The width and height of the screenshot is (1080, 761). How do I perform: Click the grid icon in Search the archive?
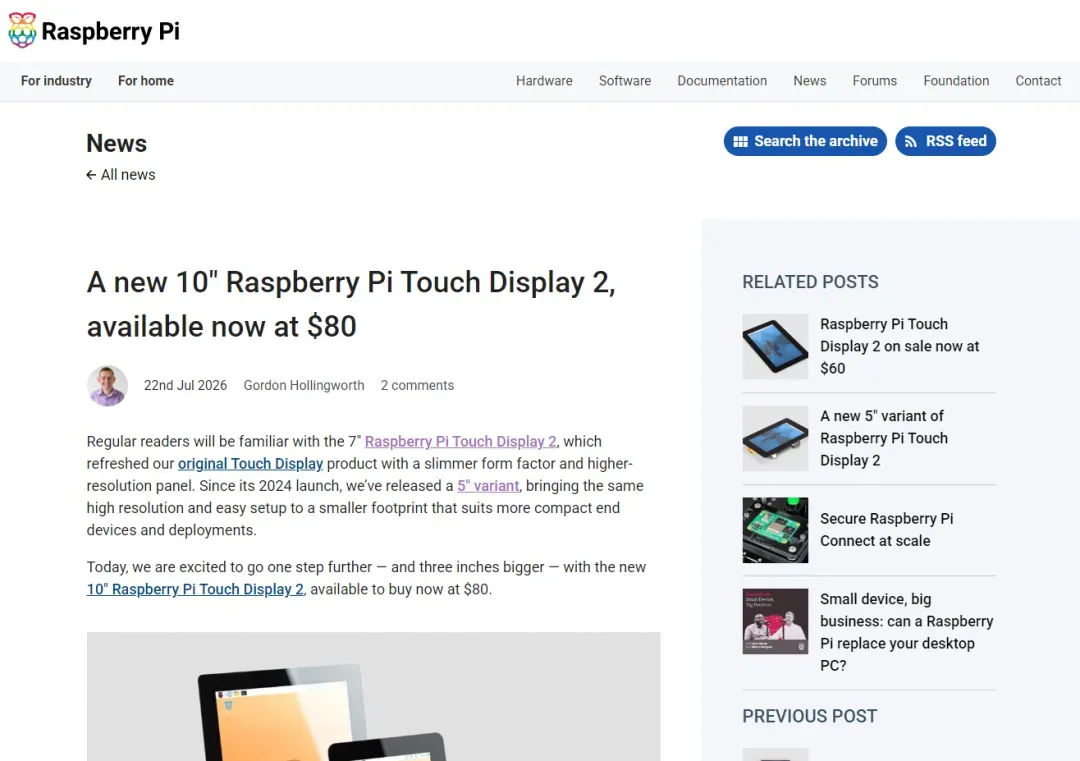coord(740,141)
